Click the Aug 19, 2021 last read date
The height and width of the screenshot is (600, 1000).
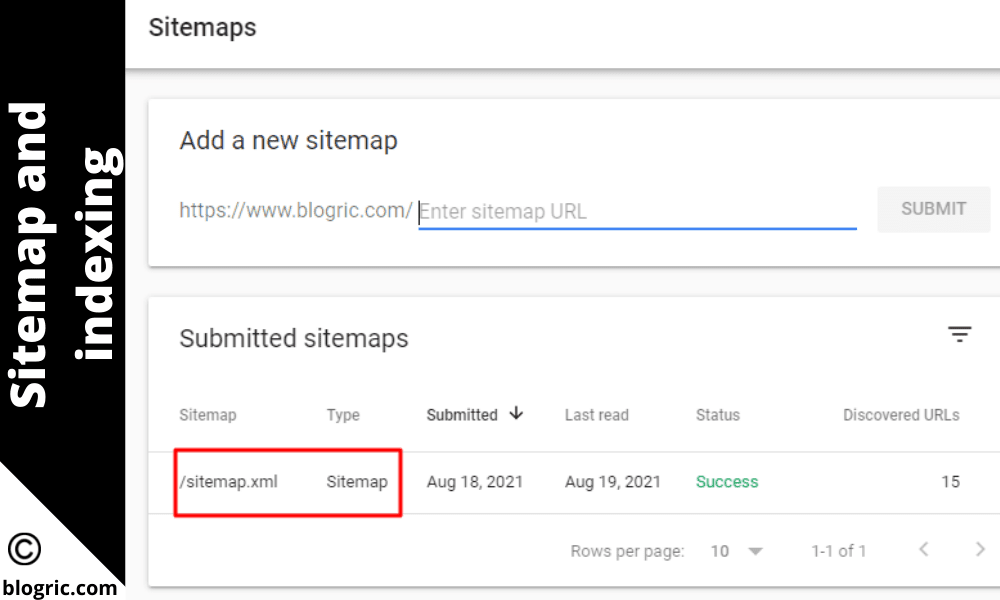pyautogui.click(x=613, y=481)
